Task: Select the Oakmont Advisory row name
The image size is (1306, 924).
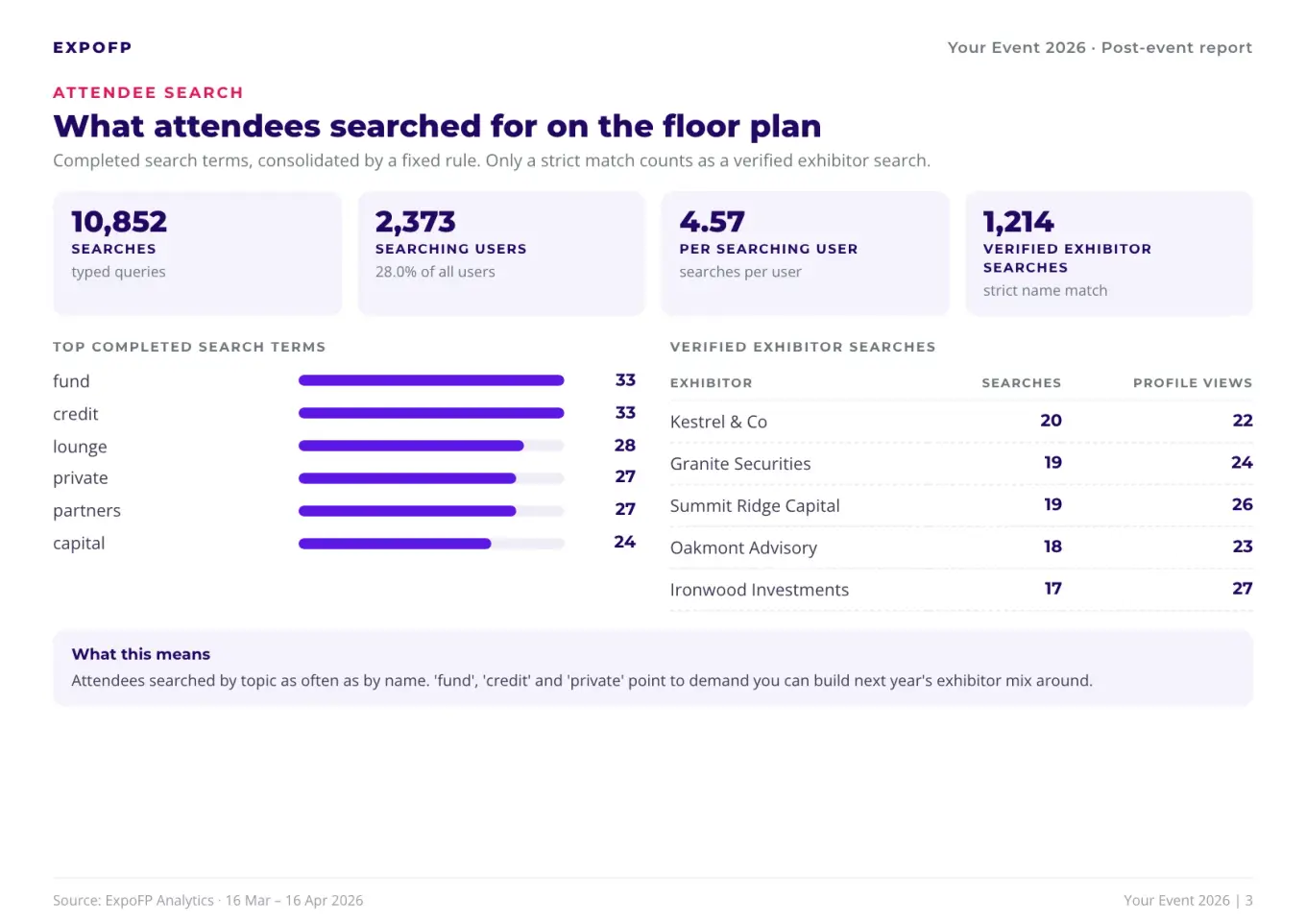Action: click(x=743, y=548)
